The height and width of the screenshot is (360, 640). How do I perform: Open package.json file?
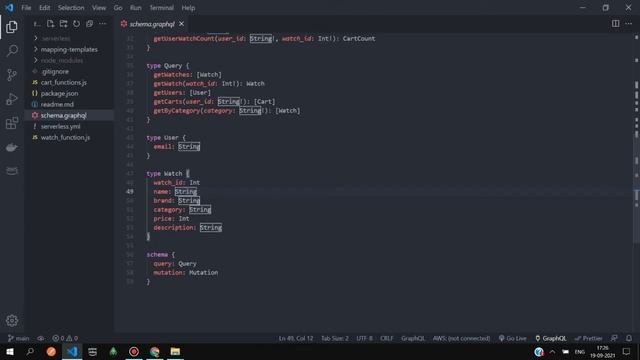pos(69,93)
